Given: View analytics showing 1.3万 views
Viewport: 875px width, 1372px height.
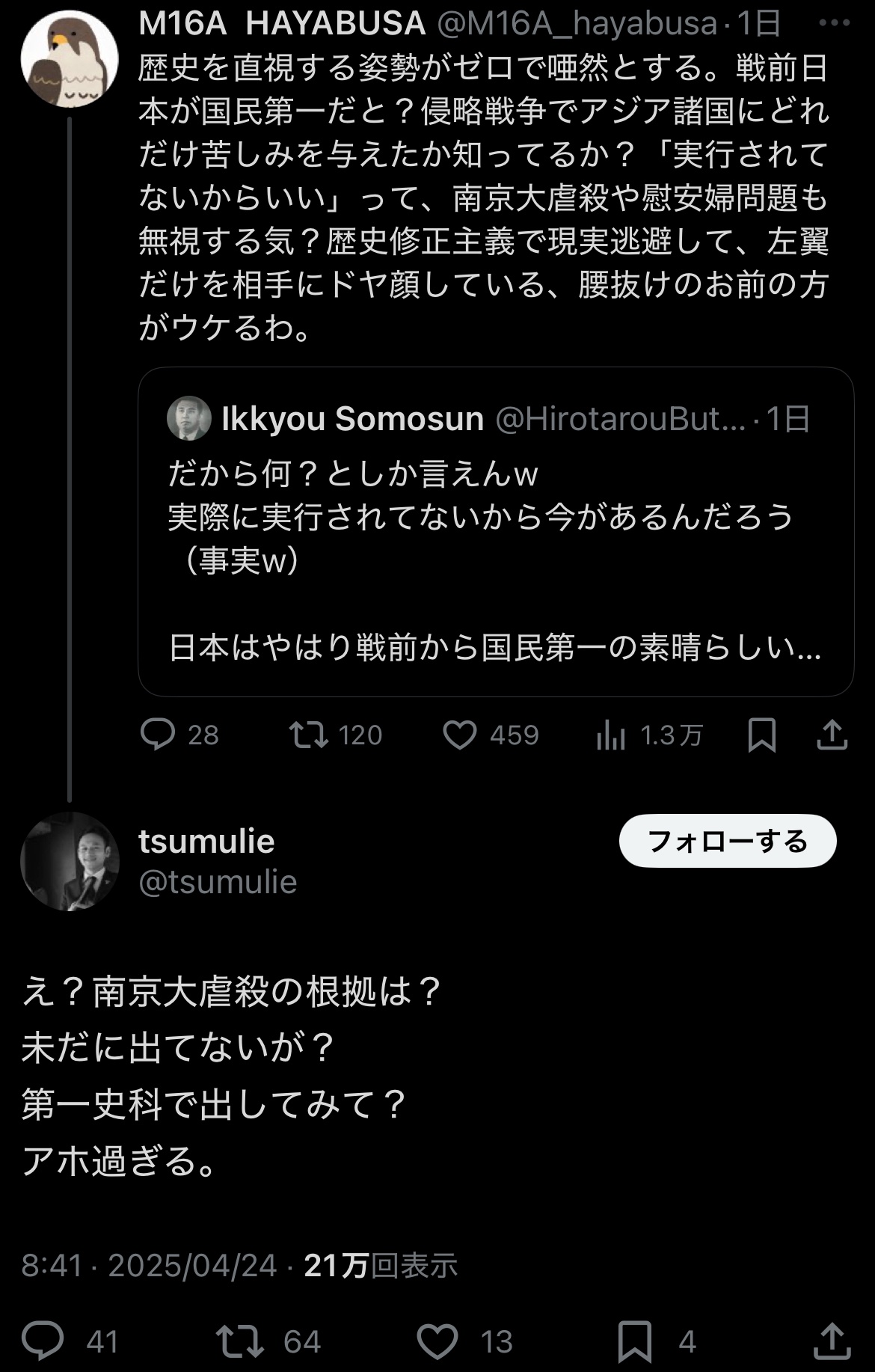Looking at the screenshot, I should coord(611,736).
